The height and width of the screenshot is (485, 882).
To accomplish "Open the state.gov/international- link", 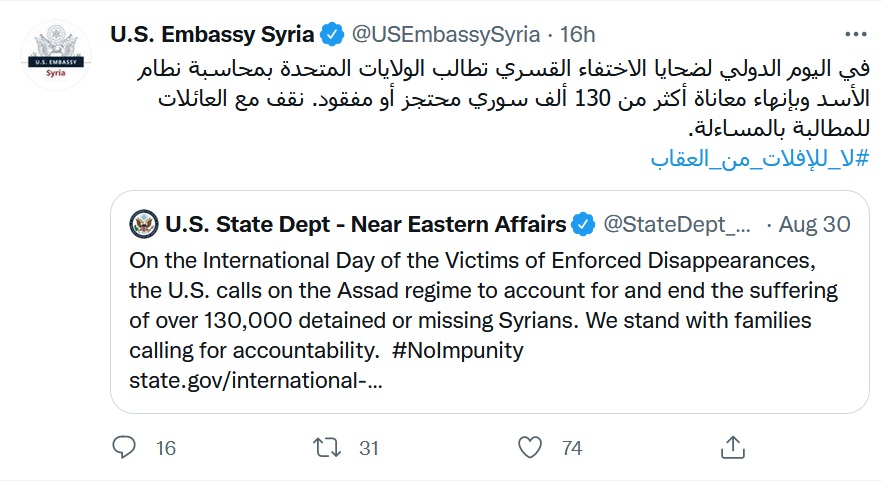I will 255,381.
